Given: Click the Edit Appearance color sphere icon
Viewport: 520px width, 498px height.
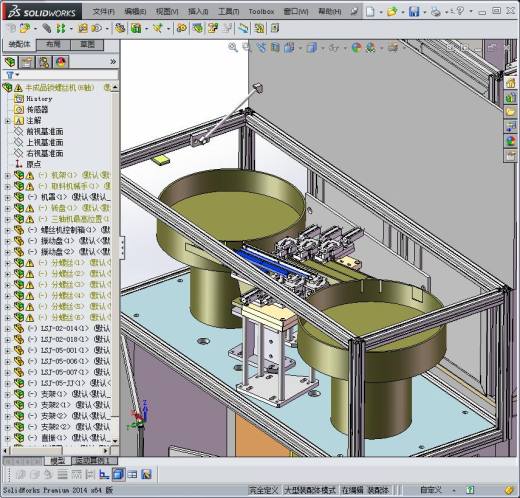Looking at the screenshot, I should pos(357,48).
